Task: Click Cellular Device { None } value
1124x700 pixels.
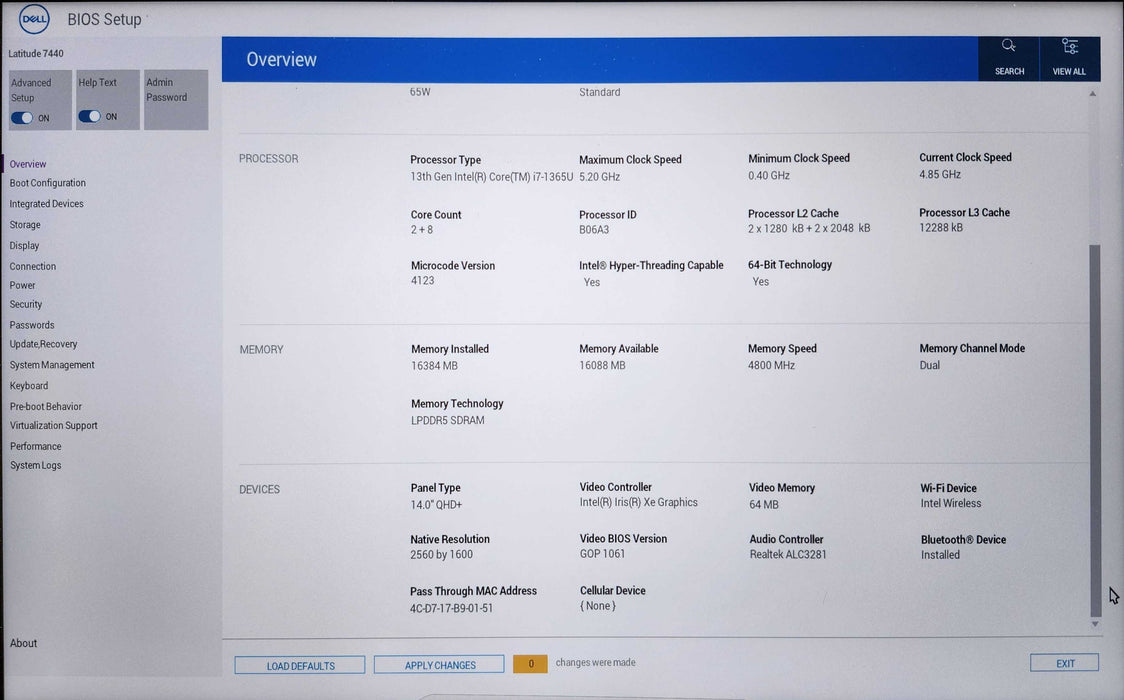Action: (598, 606)
